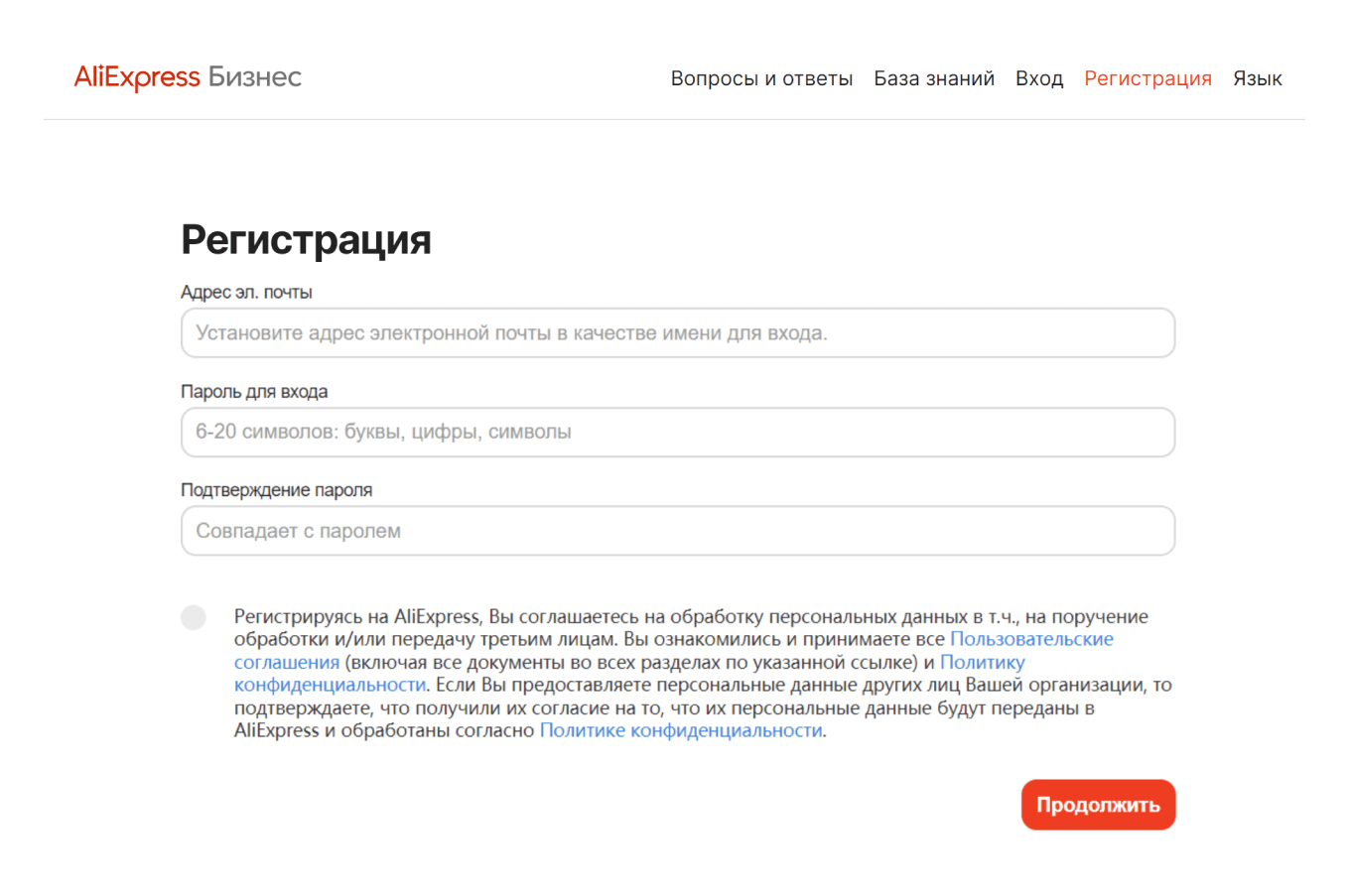Click Политике конфиденциальности at the text end
This screenshot has height=896, width=1350.
(x=682, y=732)
